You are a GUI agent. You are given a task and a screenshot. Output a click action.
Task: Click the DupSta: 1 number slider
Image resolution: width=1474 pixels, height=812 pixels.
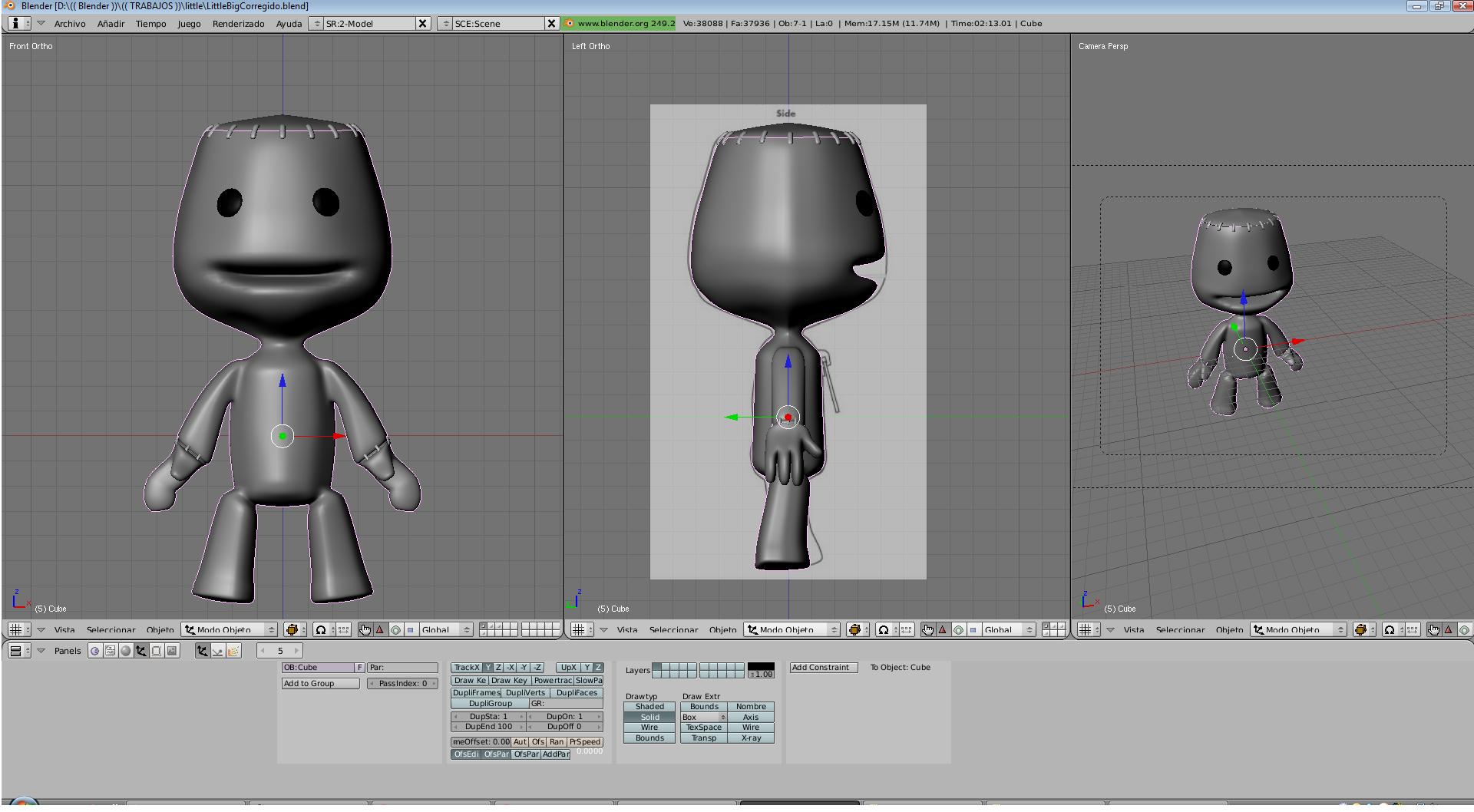488,717
